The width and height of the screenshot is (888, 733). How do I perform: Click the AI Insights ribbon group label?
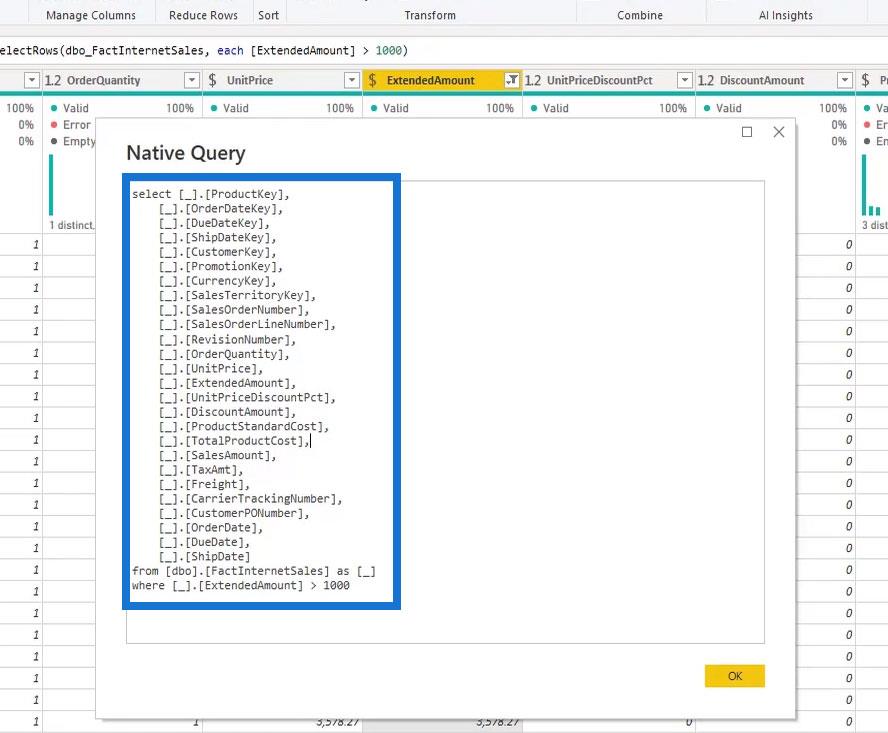[785, 15]
